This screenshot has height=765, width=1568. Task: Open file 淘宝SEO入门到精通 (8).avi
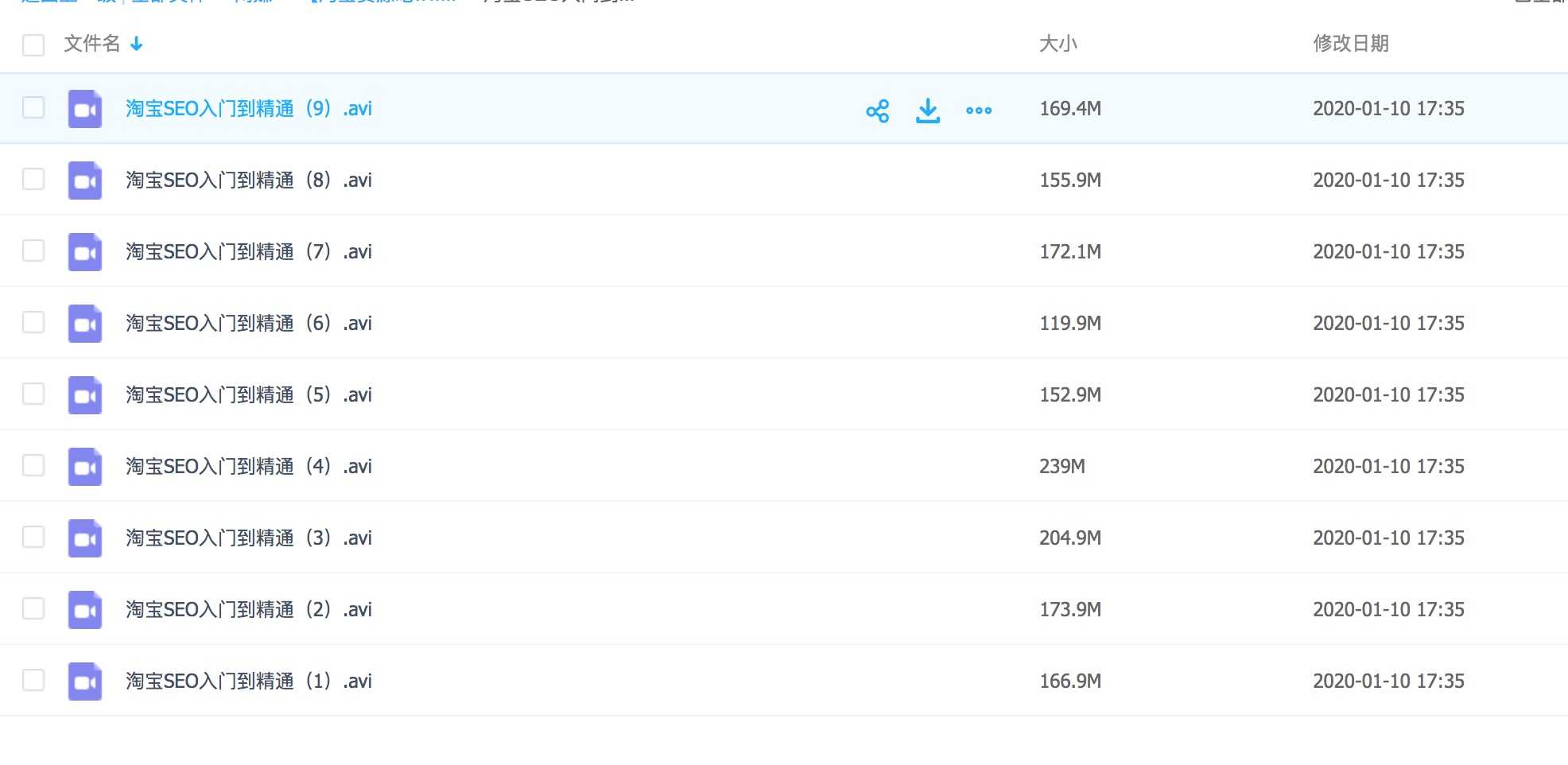pyautogui.click(x=249, y=181)
